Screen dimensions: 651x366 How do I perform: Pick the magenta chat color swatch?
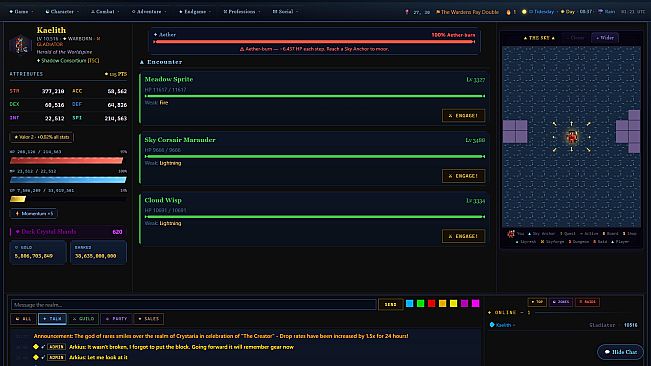point(475,304)
